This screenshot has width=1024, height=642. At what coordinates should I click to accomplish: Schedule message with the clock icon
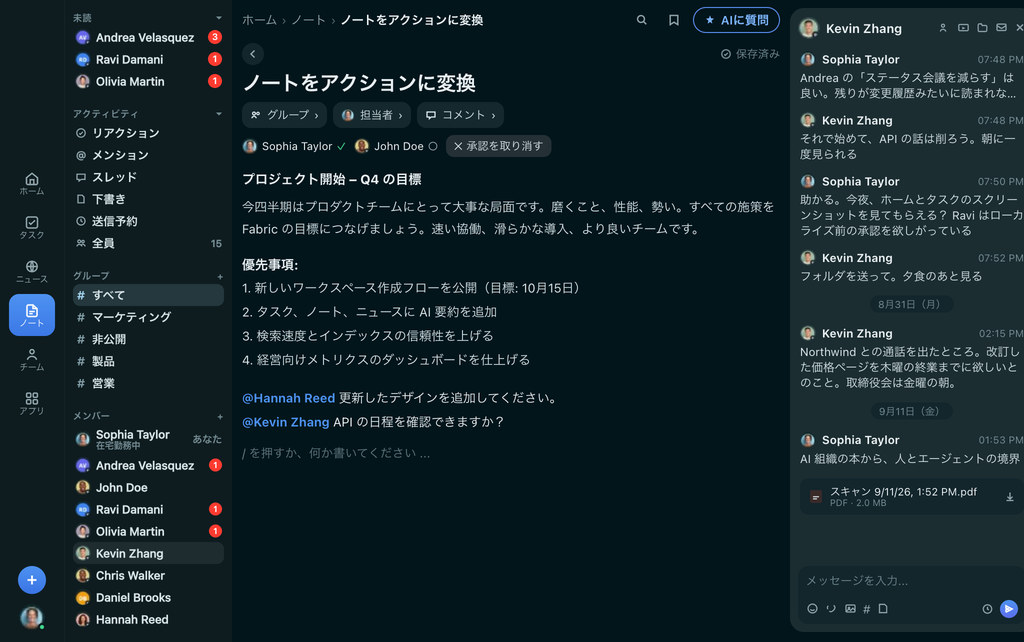tap(987, 609)
